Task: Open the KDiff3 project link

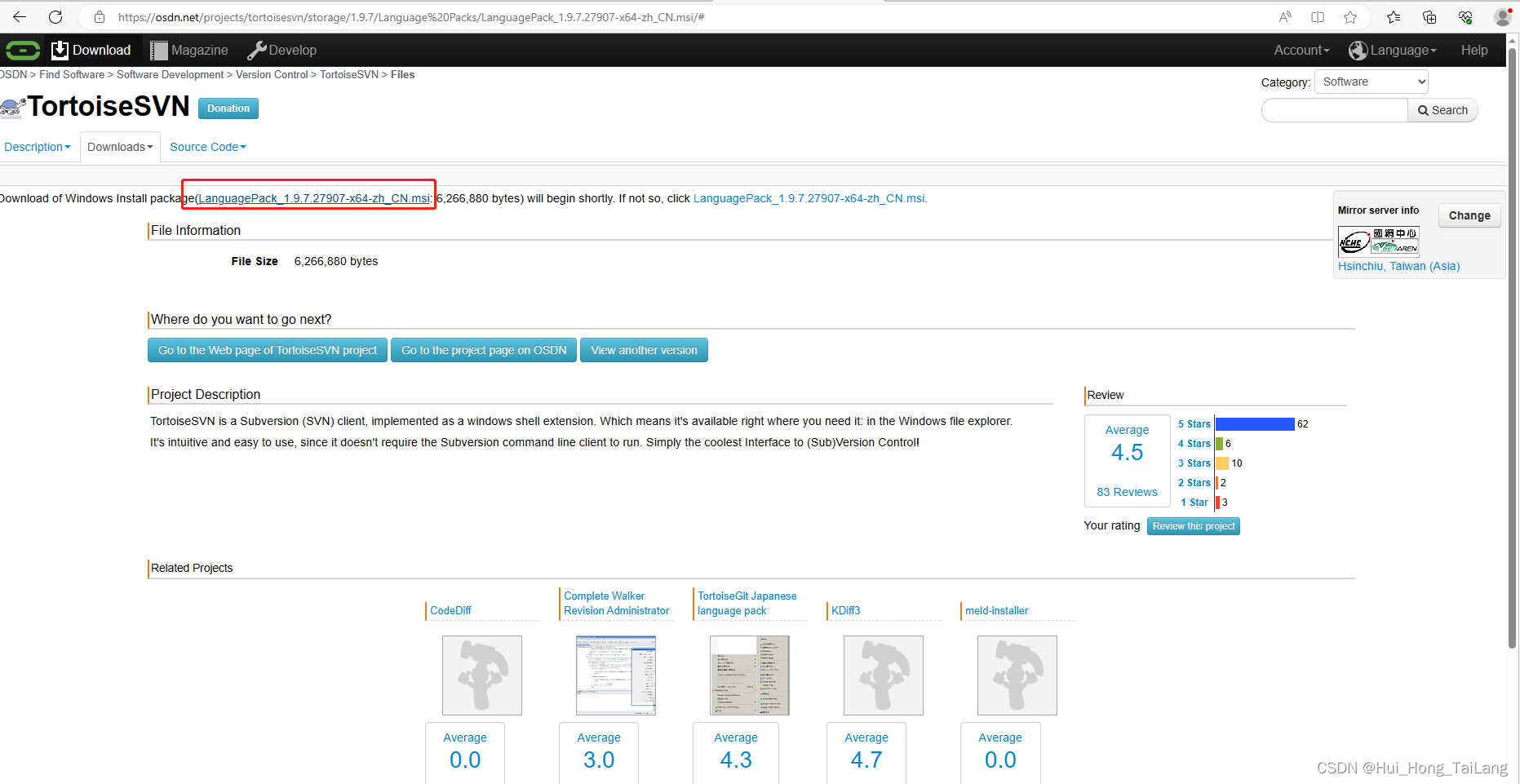Action: click(845, 610)
